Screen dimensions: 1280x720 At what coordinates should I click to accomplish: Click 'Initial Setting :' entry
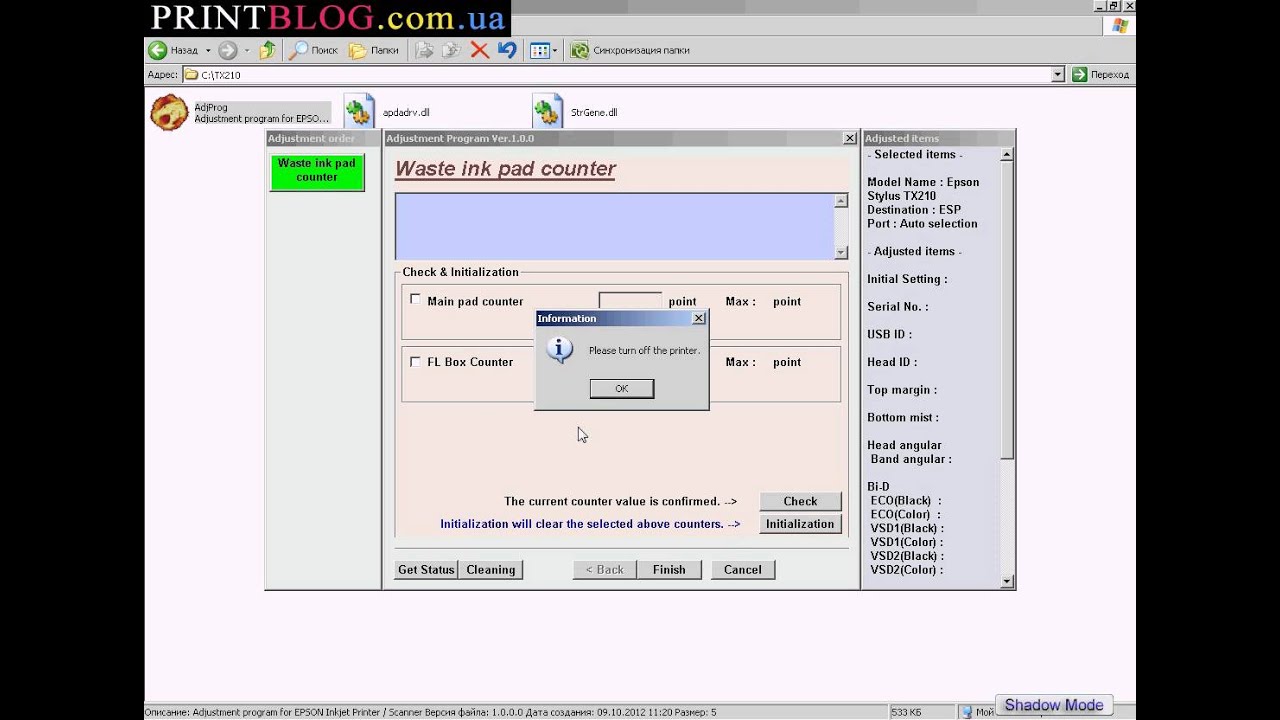[907, 279]
